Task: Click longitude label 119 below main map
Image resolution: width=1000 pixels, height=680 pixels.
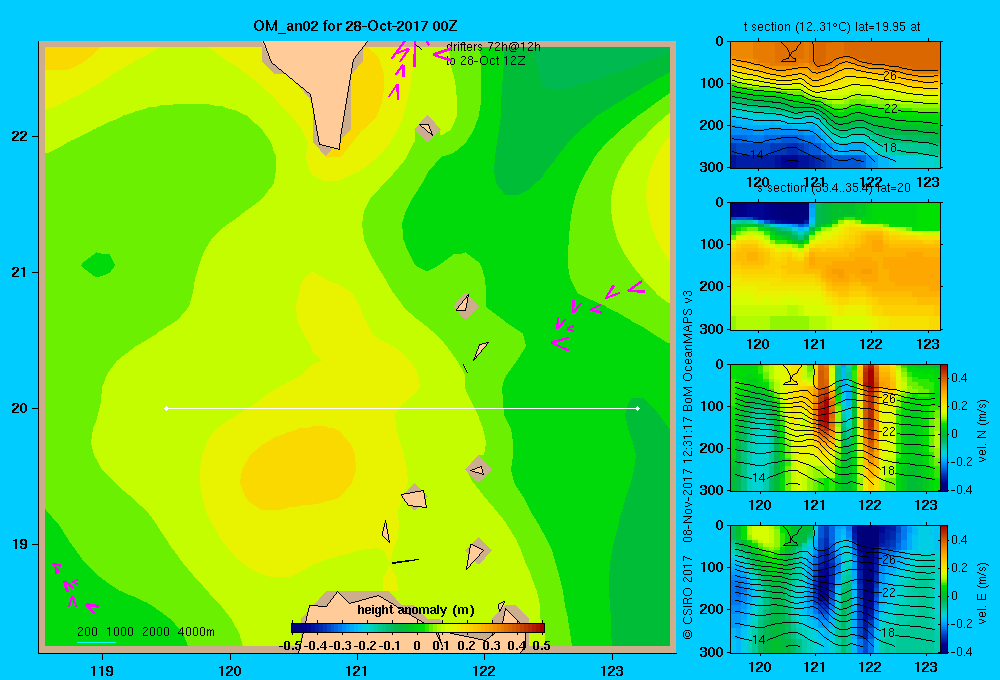Action: click(x=102, y=670)
